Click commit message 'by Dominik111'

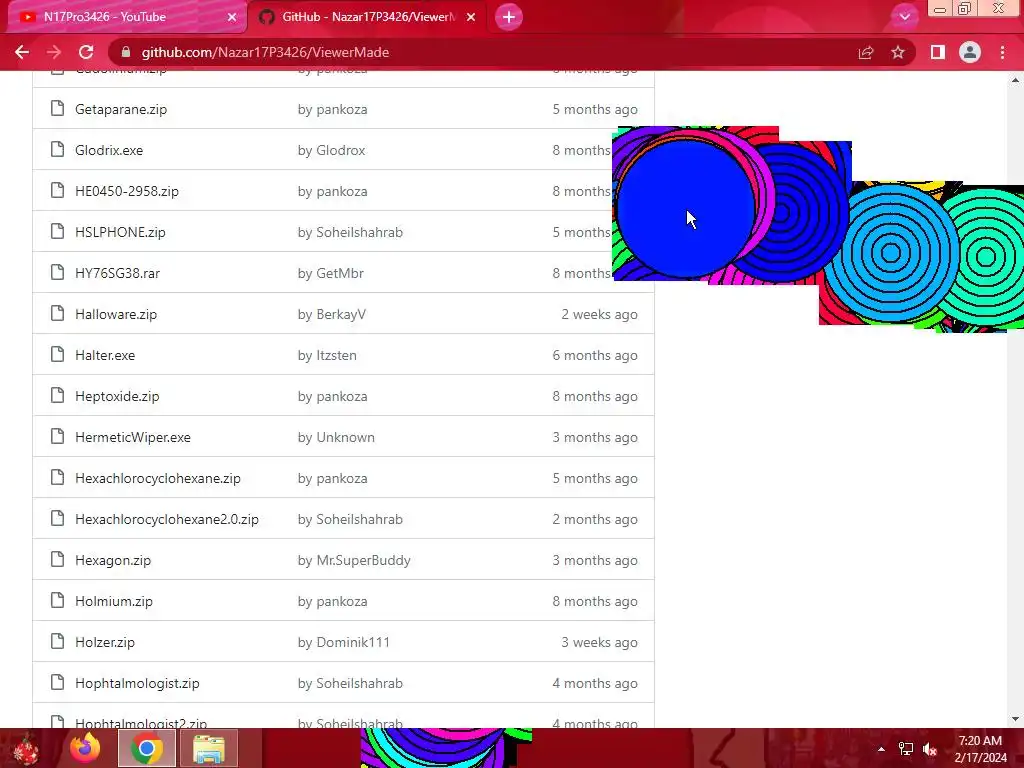tap(344, 643)
